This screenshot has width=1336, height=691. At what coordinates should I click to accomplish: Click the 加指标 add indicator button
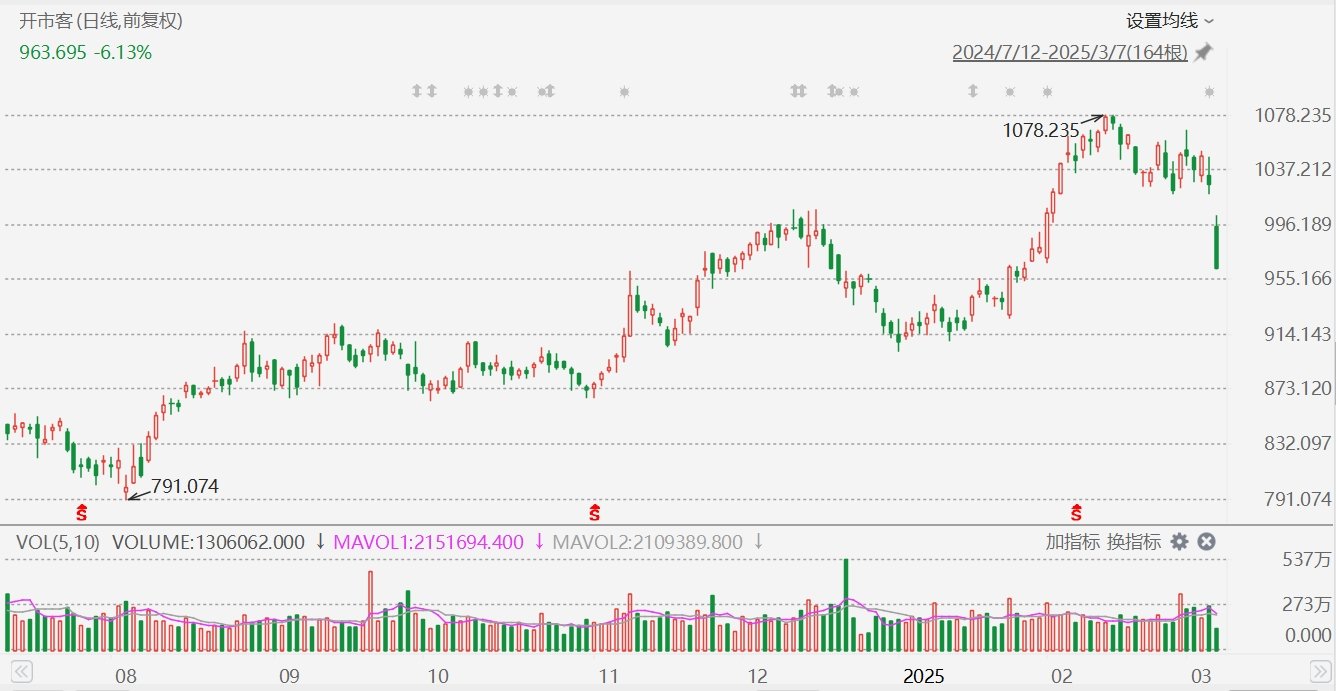click(1073, 542)
